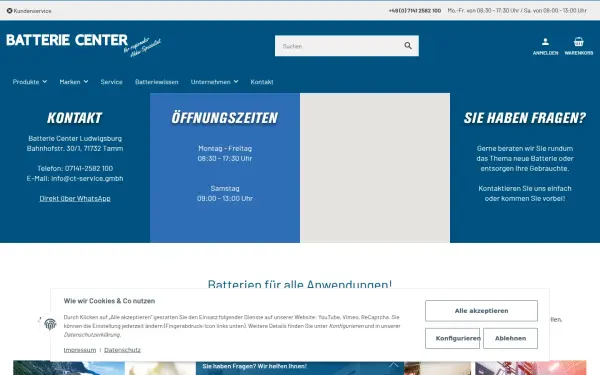Viewport: 600px width, 375px height.
Task: Click the 'Bahnhofstr. 30/1, 71732 Tamm' address
Action: tap(75, 148)
